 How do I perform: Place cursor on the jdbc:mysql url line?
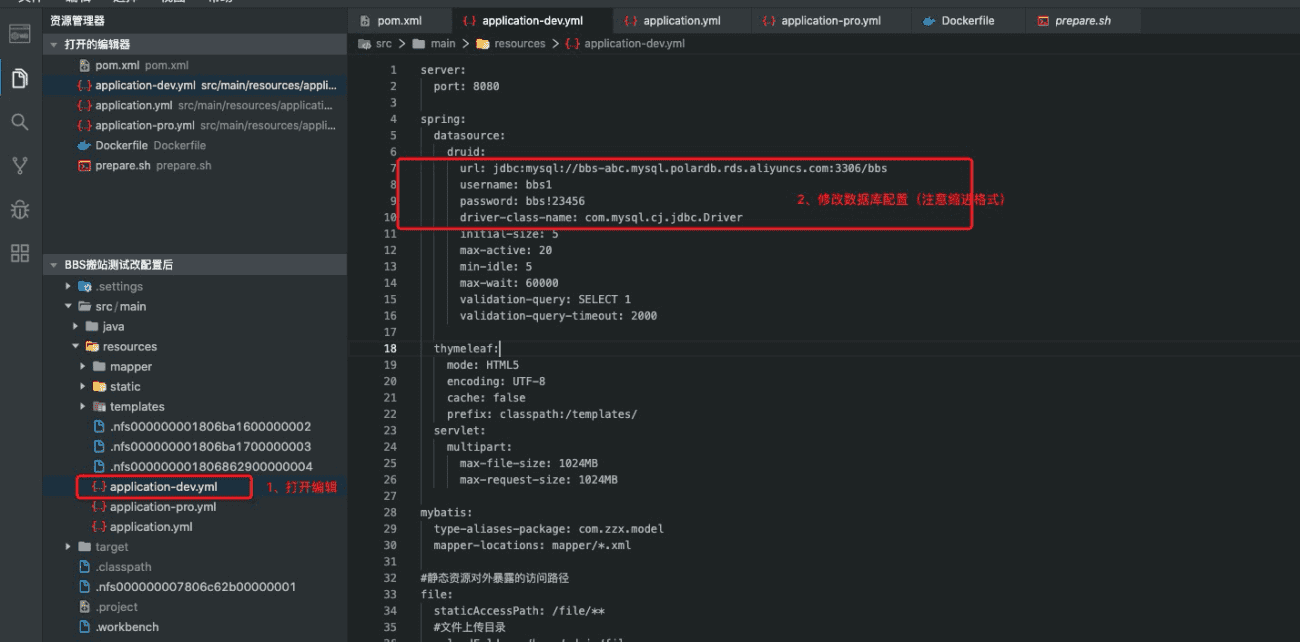pos(673,168)
